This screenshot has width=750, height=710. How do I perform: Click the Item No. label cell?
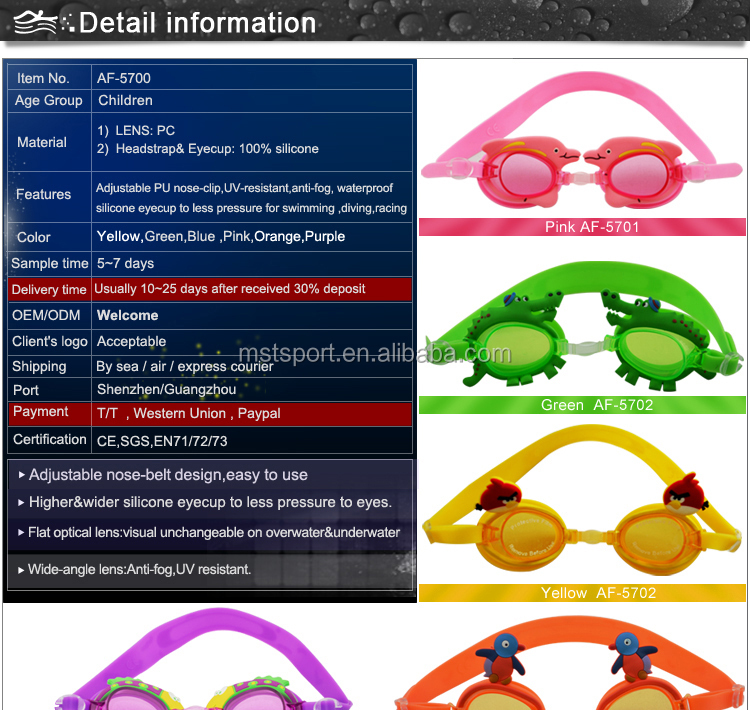pyautogui.click(x=49, y=78)
